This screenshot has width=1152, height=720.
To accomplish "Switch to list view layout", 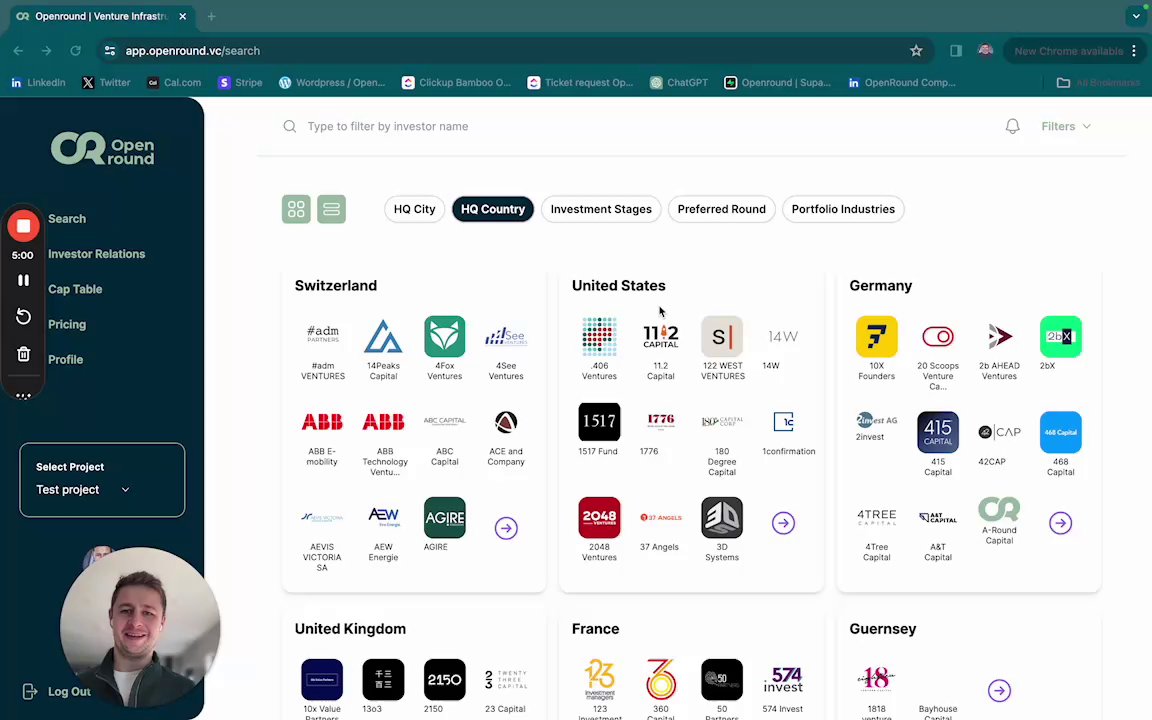I will 331,209.
